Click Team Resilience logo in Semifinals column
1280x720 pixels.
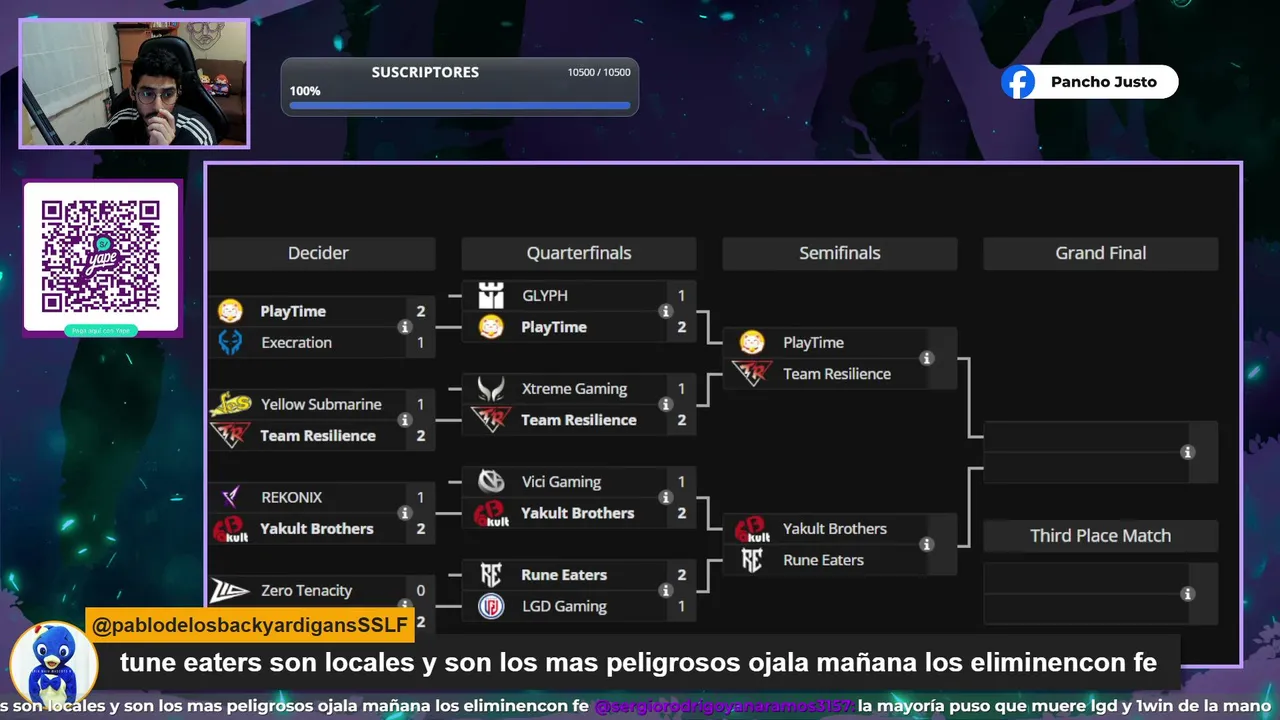752,374
